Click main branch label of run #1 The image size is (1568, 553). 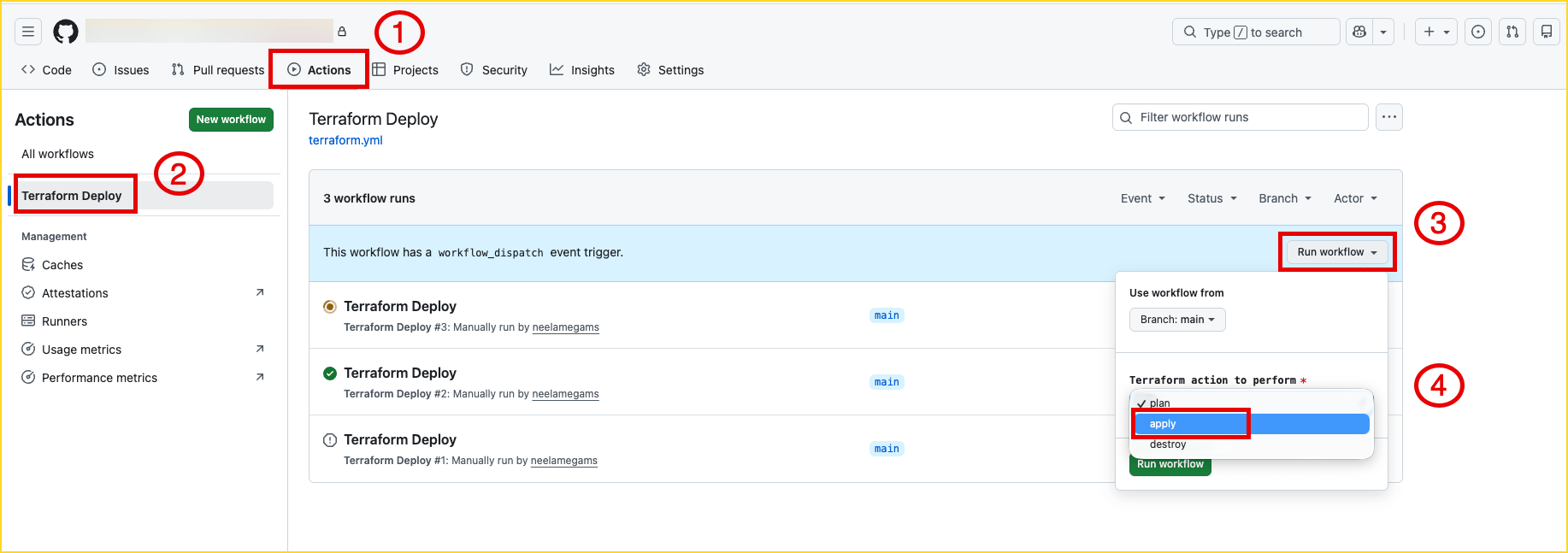887,449
